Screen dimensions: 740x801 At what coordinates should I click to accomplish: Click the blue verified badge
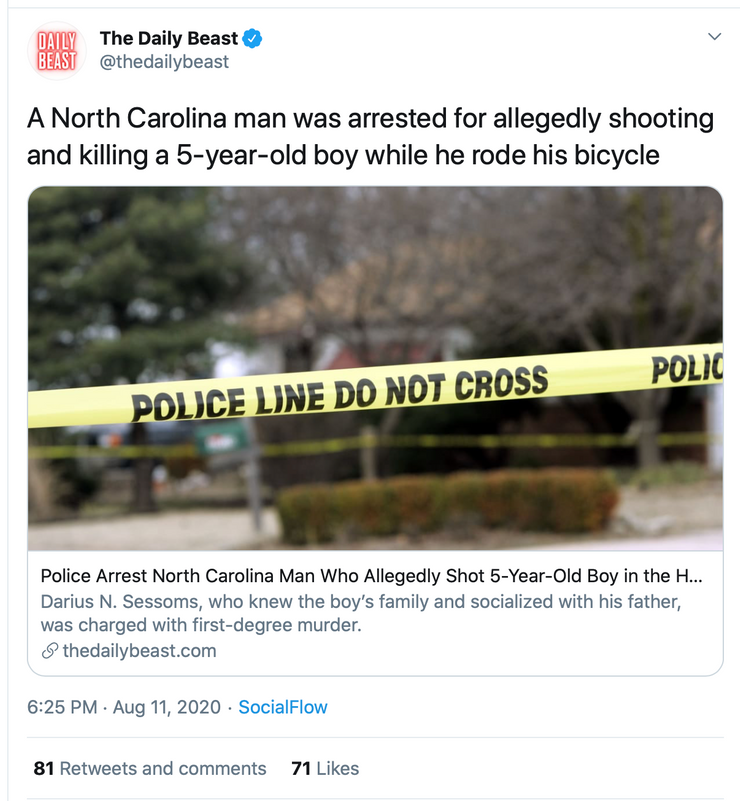[254, 39]
